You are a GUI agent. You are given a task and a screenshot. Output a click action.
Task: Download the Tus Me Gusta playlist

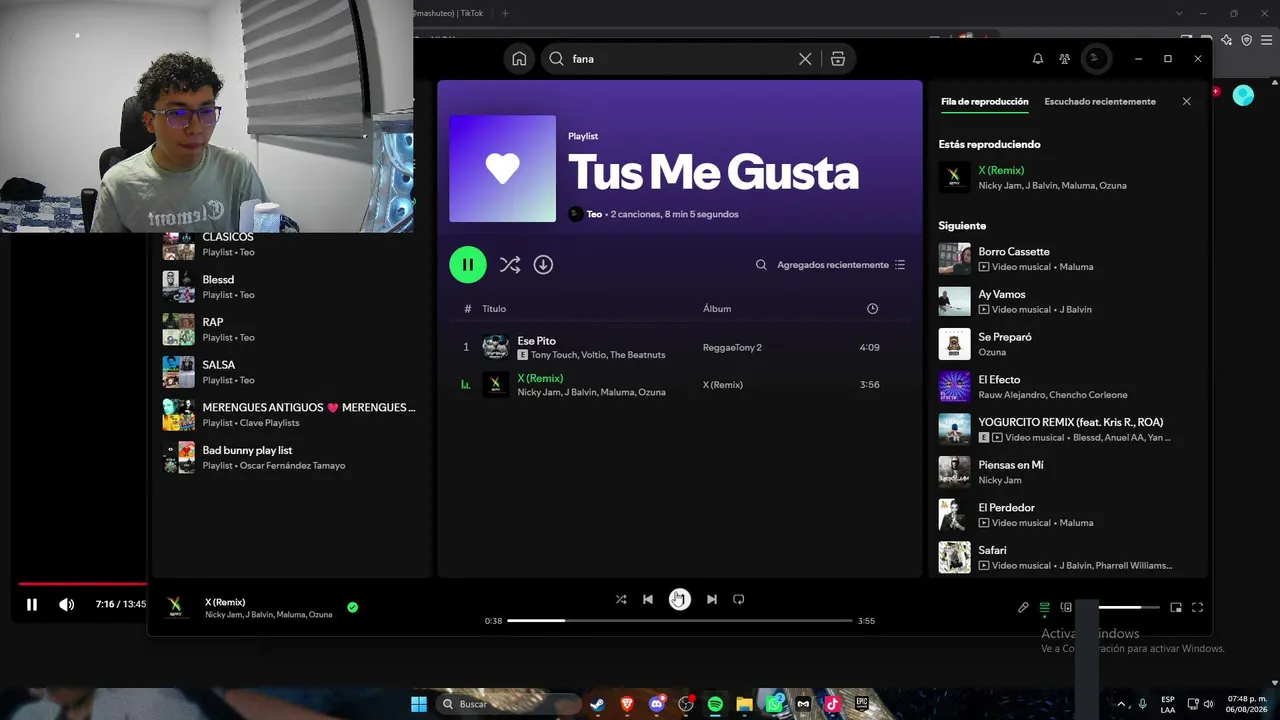543,265
